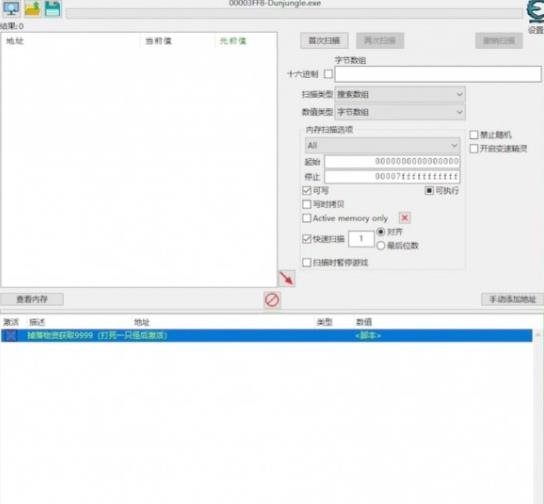Viewport: 544px width, 504px height.
Task: Click the byte array value input field
Action: tap(438, 74)
